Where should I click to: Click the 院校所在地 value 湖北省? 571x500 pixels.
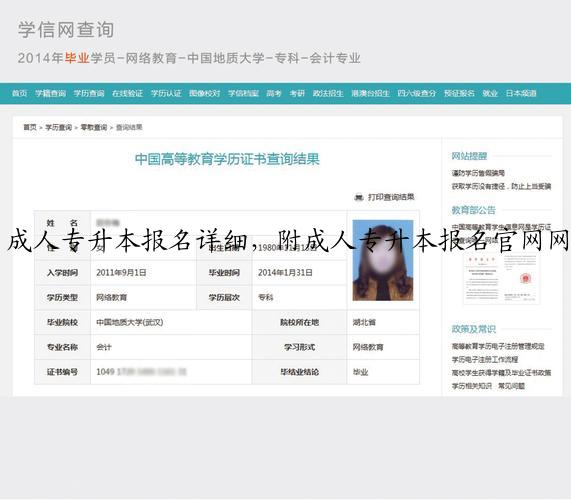tap(364, 322)
